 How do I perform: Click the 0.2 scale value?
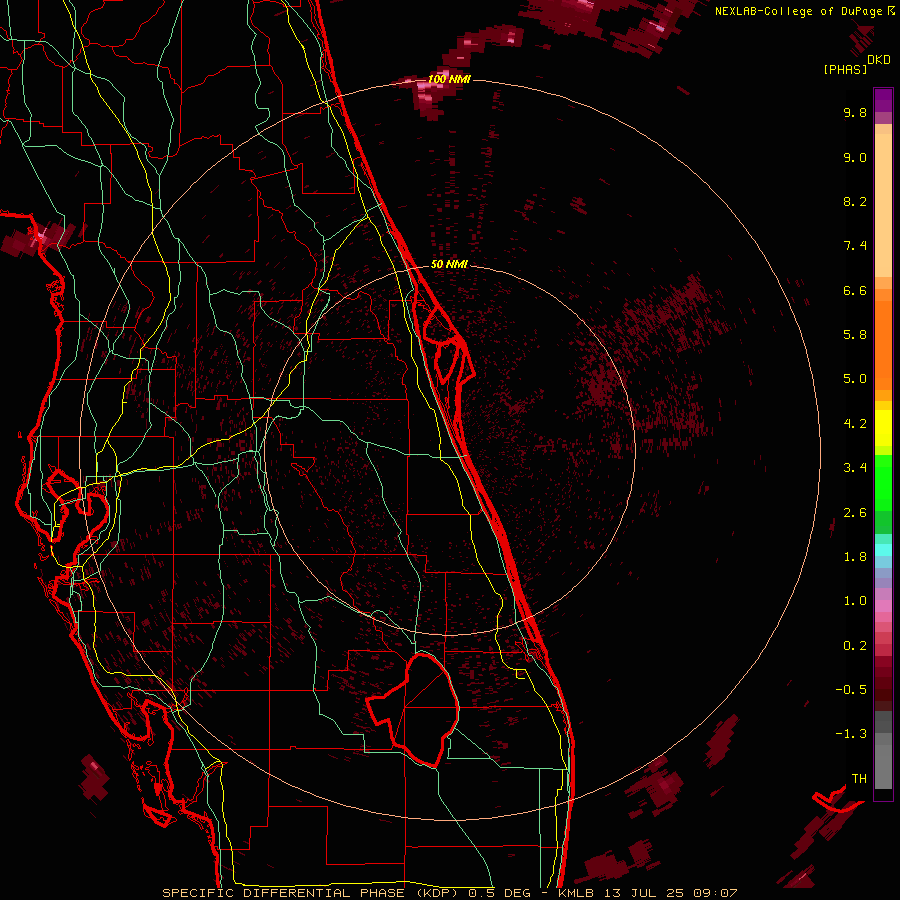coord(855,646)
